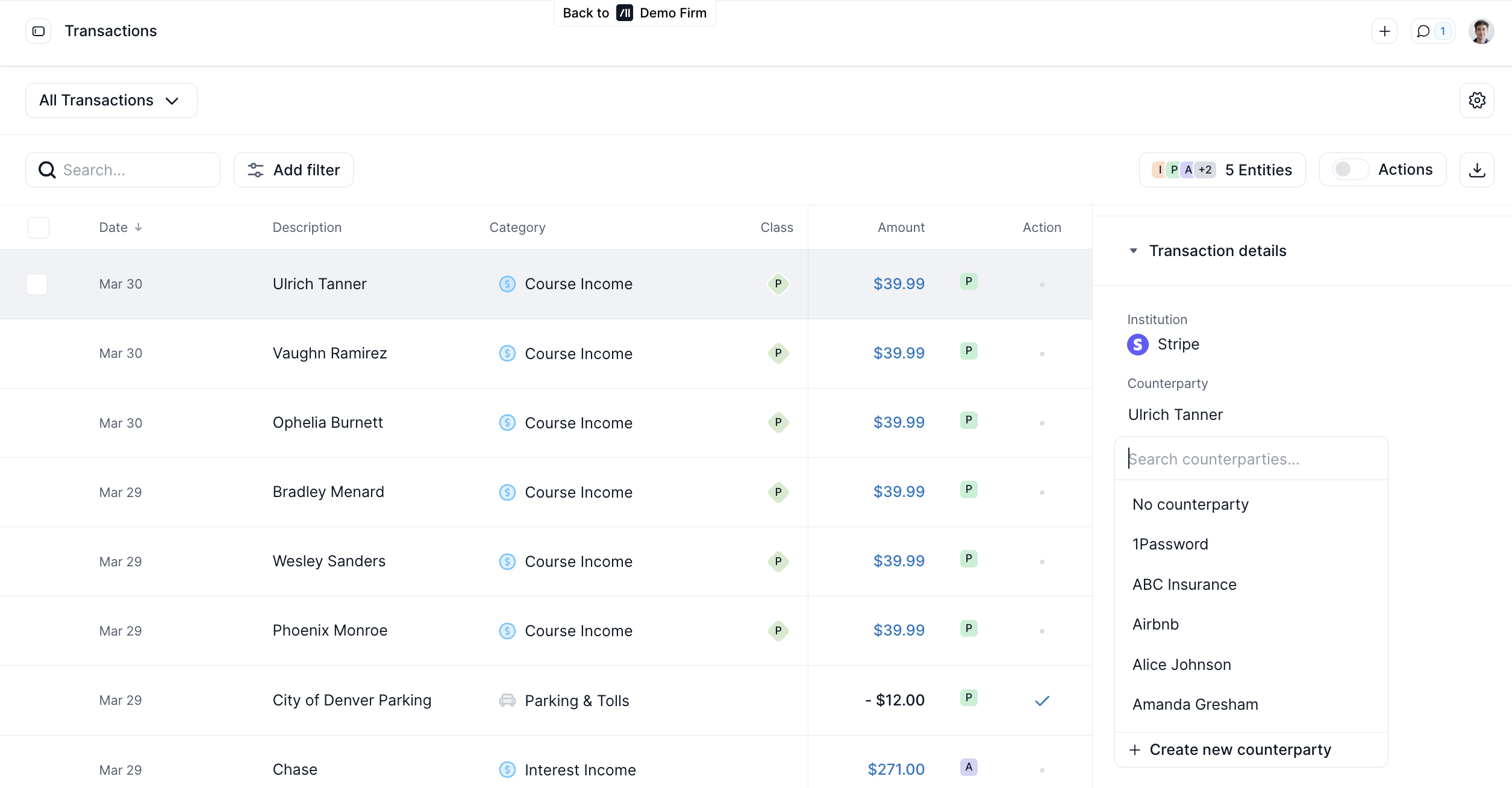Check the select-all checkbox in header
Screen dimensions: 1512x788
pyautogui.click(x=39, y=228)
